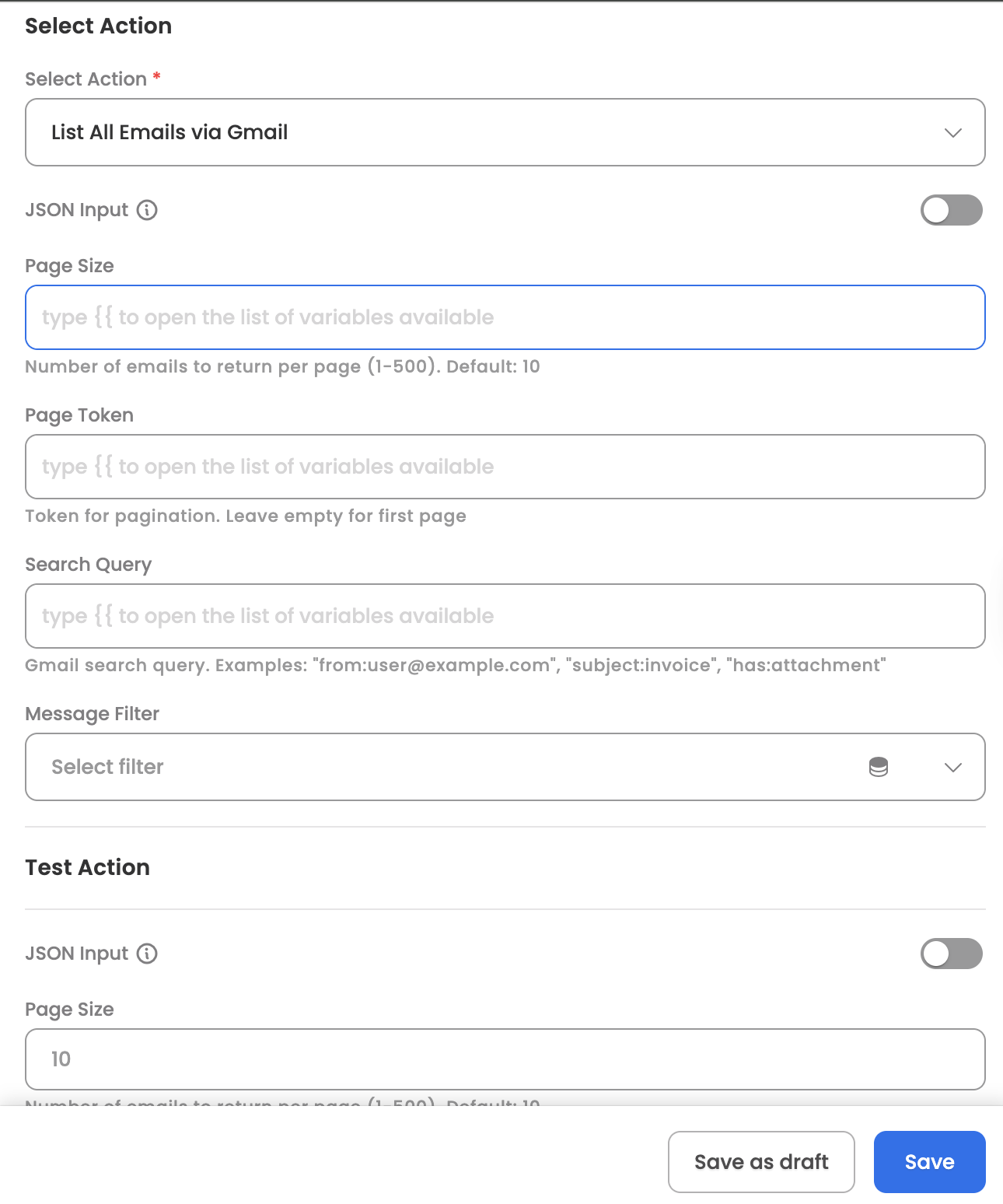Click the Test Action Page Size field showing 10
Screen dimensions: 1003x1204
tap(505, 1059)
